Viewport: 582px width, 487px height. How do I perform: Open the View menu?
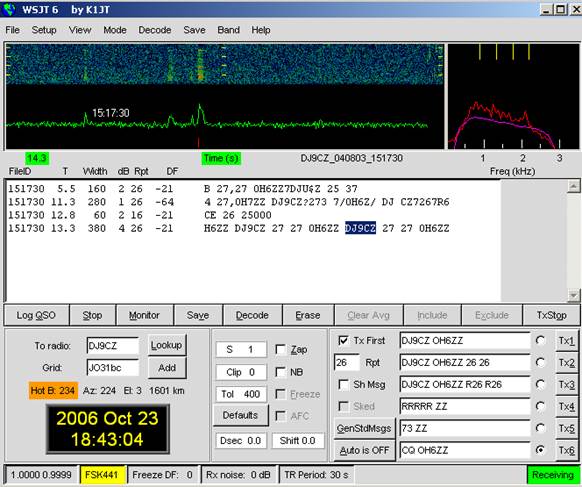[x=80, y=30]
